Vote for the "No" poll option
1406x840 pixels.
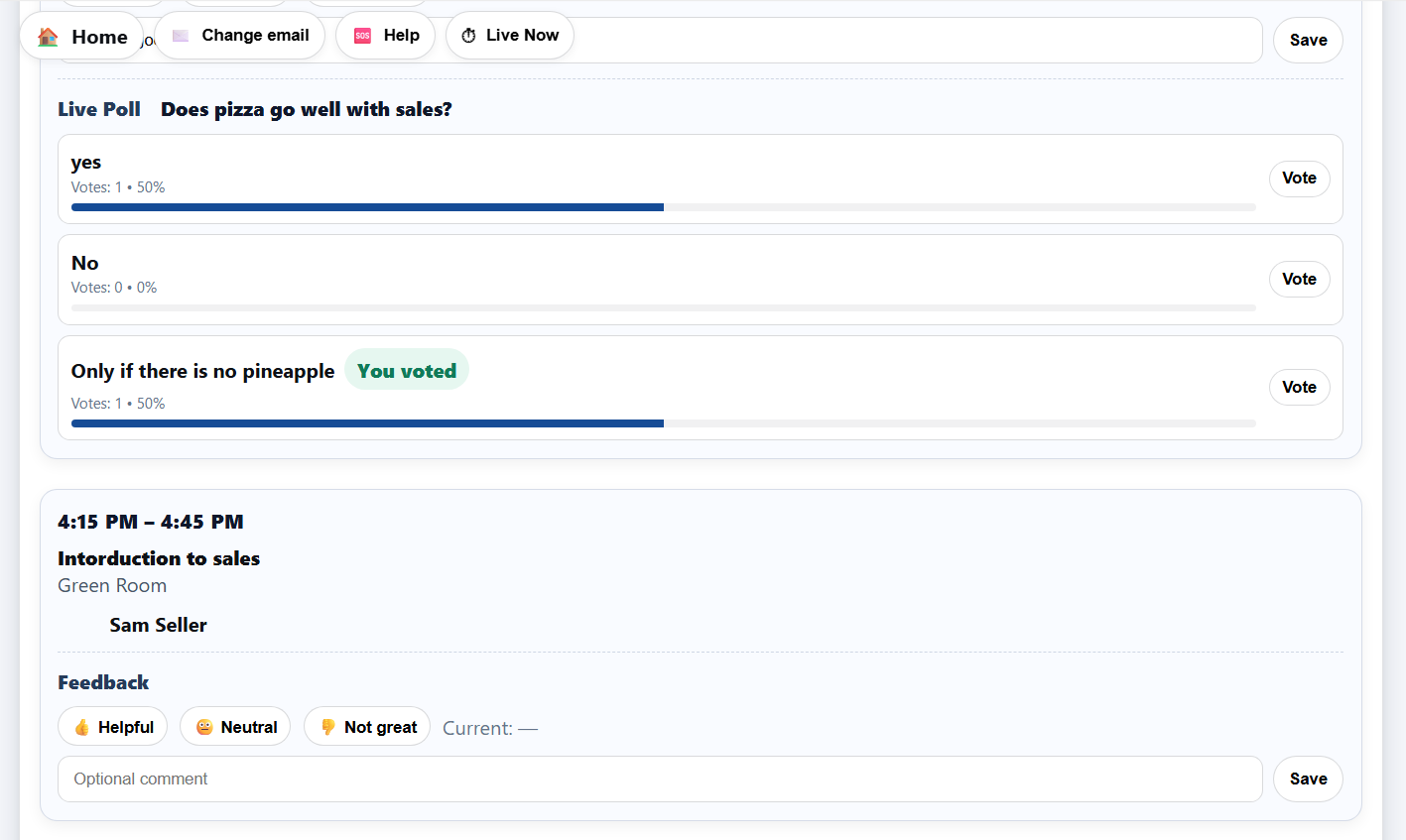tap(1299, 279)
